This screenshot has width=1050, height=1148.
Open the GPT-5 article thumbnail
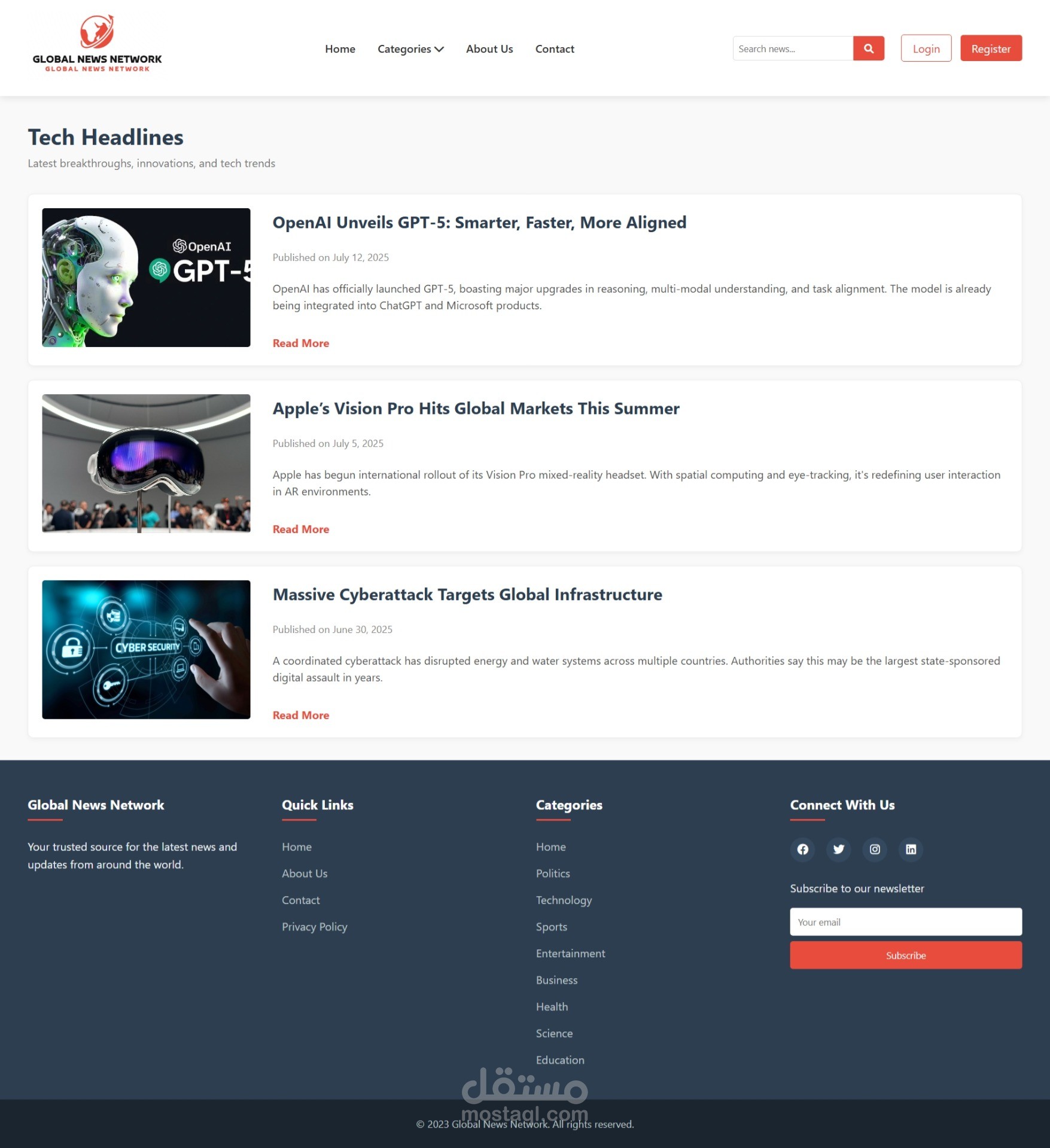146,278
